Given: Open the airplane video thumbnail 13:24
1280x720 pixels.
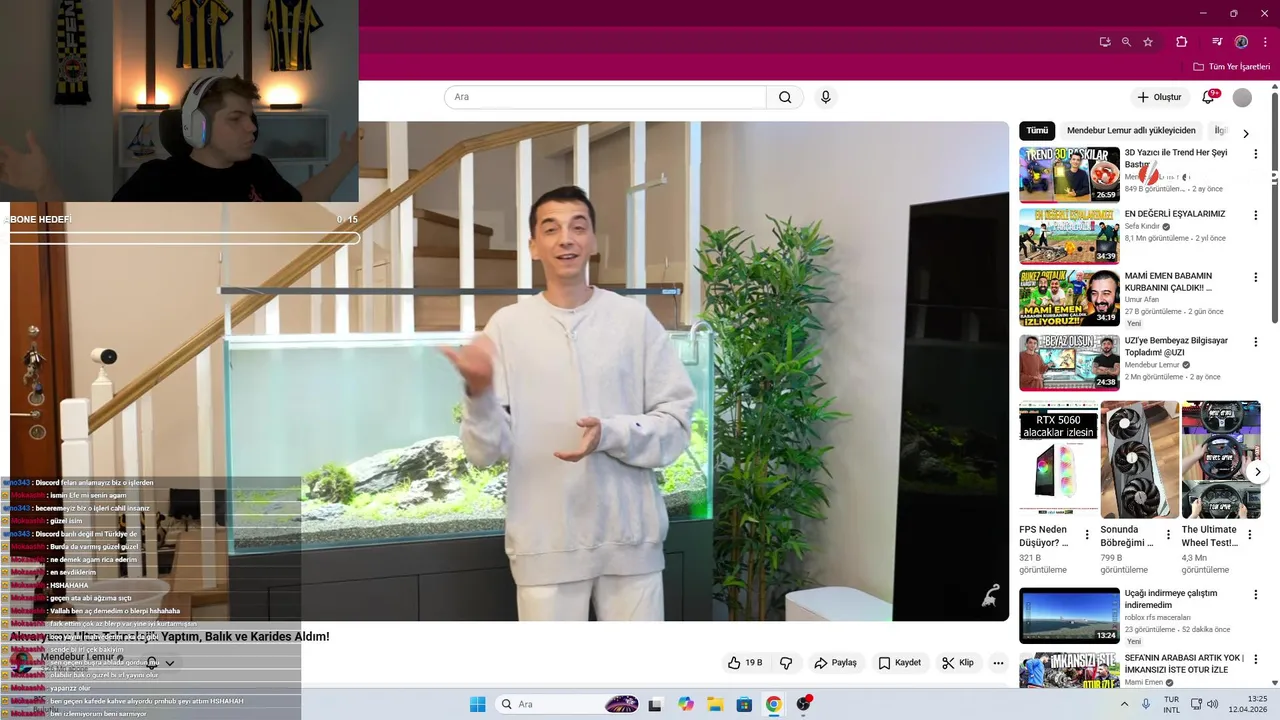Looking at the screenshot, I should click(1069, 615).
